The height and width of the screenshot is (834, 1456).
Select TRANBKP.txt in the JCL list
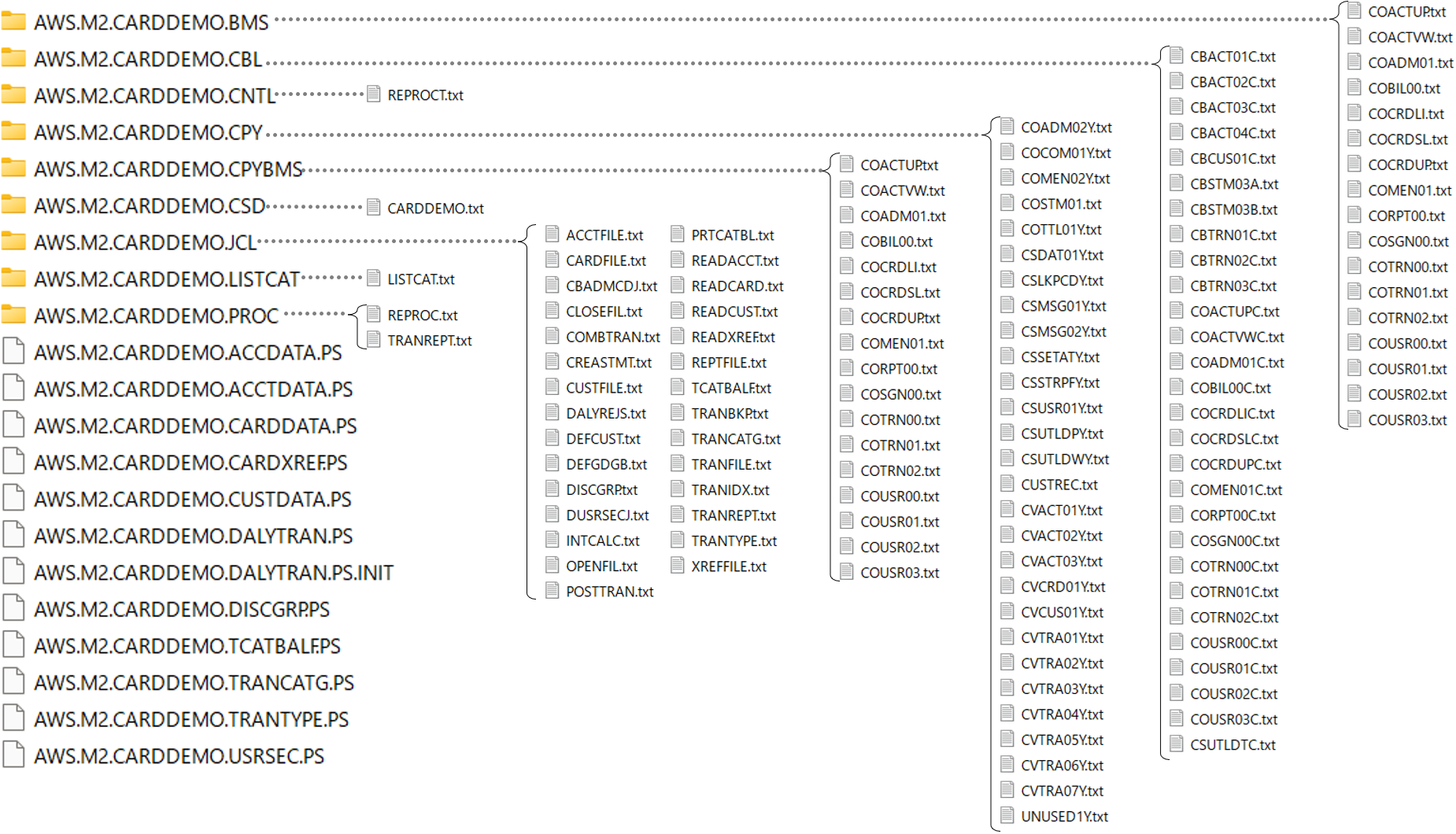pos(730,413)
